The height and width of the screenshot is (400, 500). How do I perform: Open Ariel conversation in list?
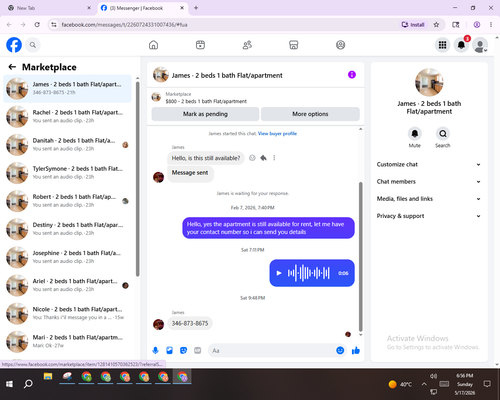(67, 285)
